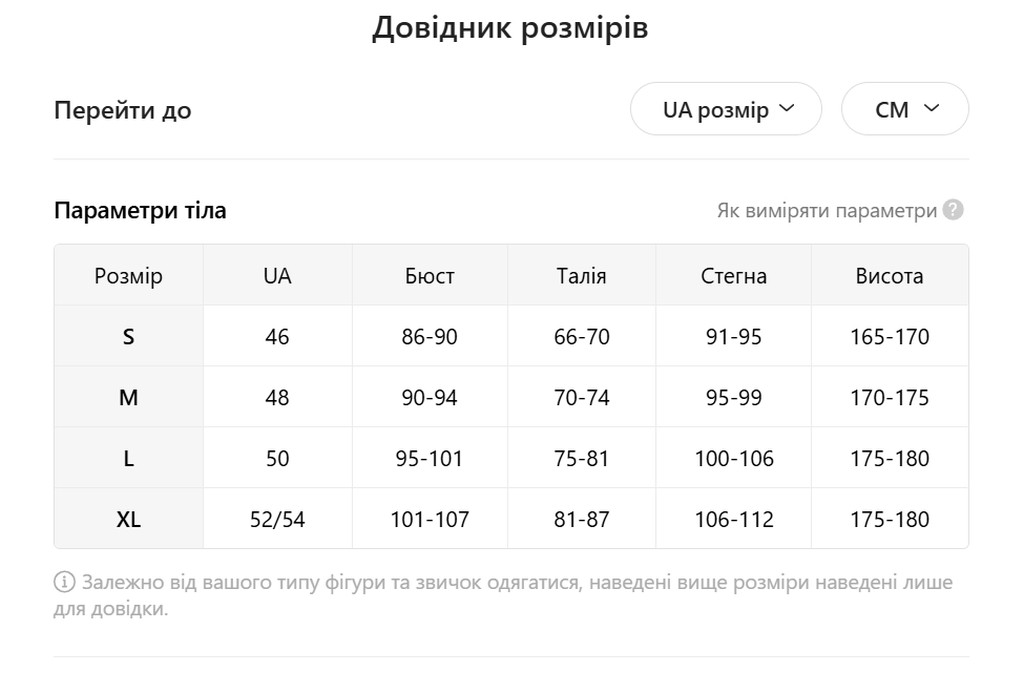Click the Параметри тіла section heading
The image size is (1024, 673).
click(x=140, y=210)
